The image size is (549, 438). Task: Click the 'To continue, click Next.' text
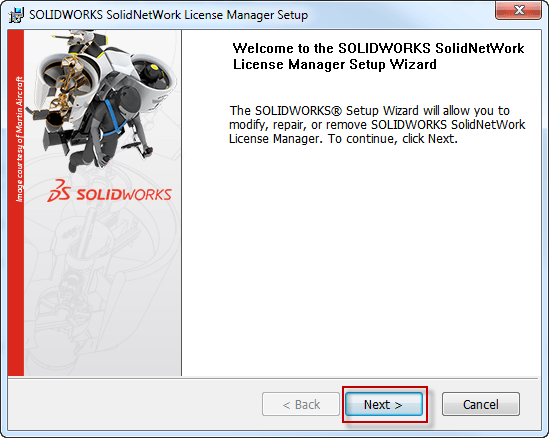point(393,139)
